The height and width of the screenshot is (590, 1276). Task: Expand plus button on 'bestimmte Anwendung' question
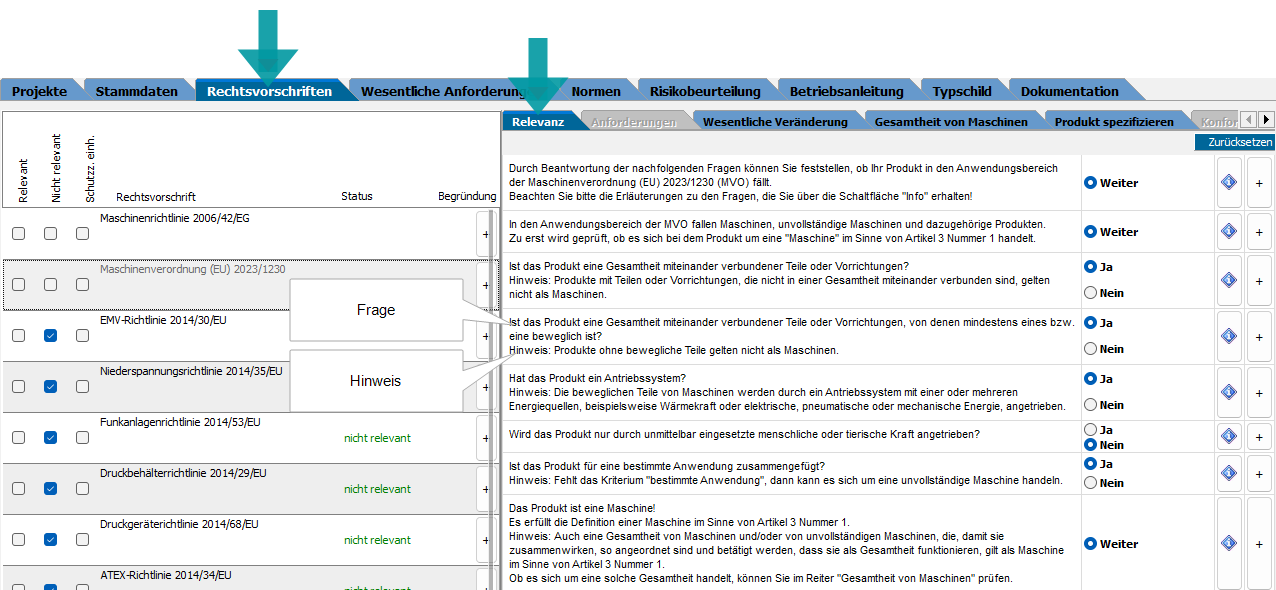(x=1259, y=473)
